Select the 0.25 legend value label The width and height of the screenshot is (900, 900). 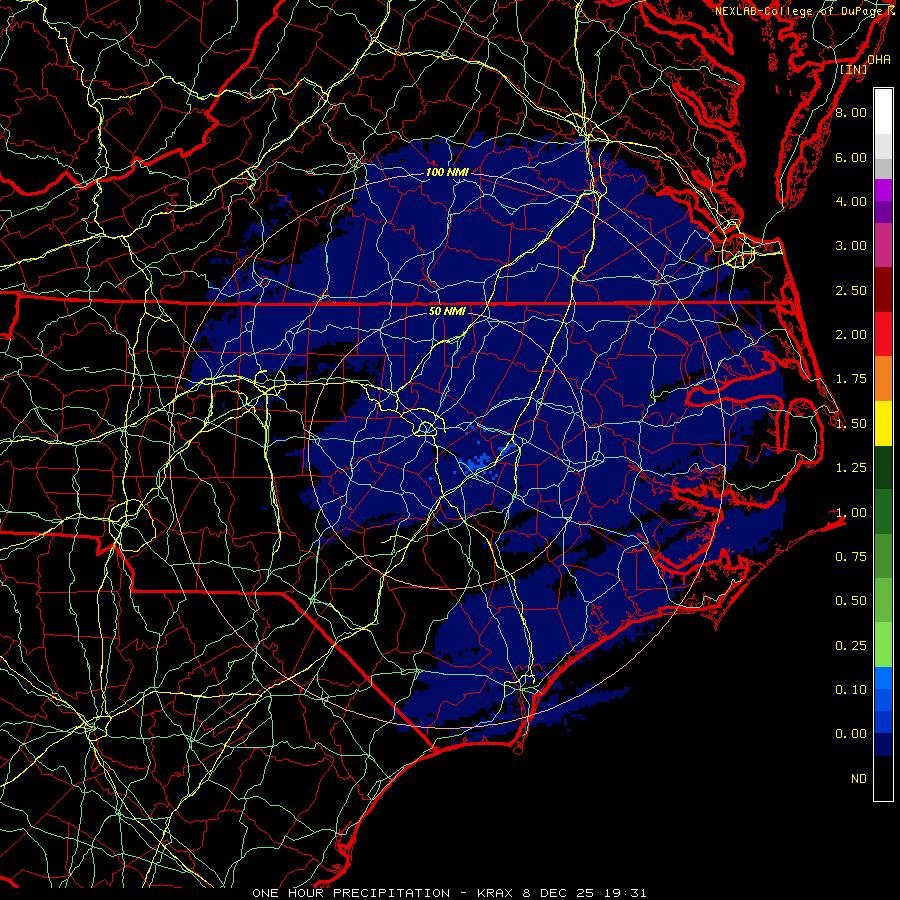(x=851, y=646)
